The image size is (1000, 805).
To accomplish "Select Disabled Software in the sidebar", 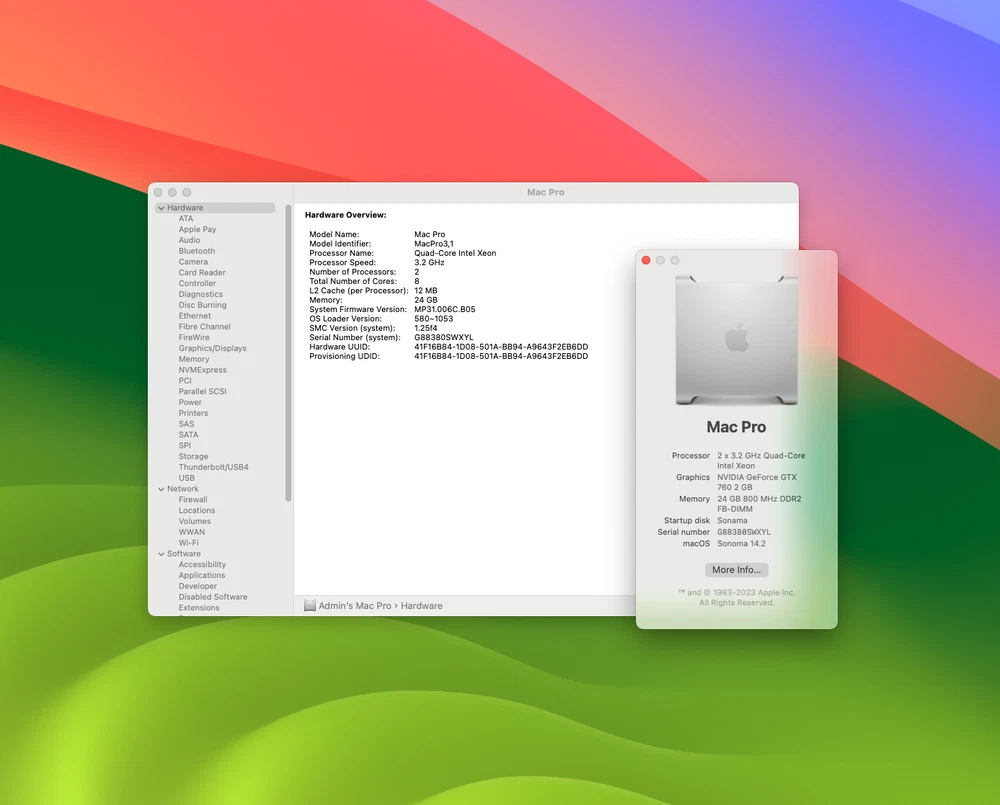I will (x=213, y=597).
